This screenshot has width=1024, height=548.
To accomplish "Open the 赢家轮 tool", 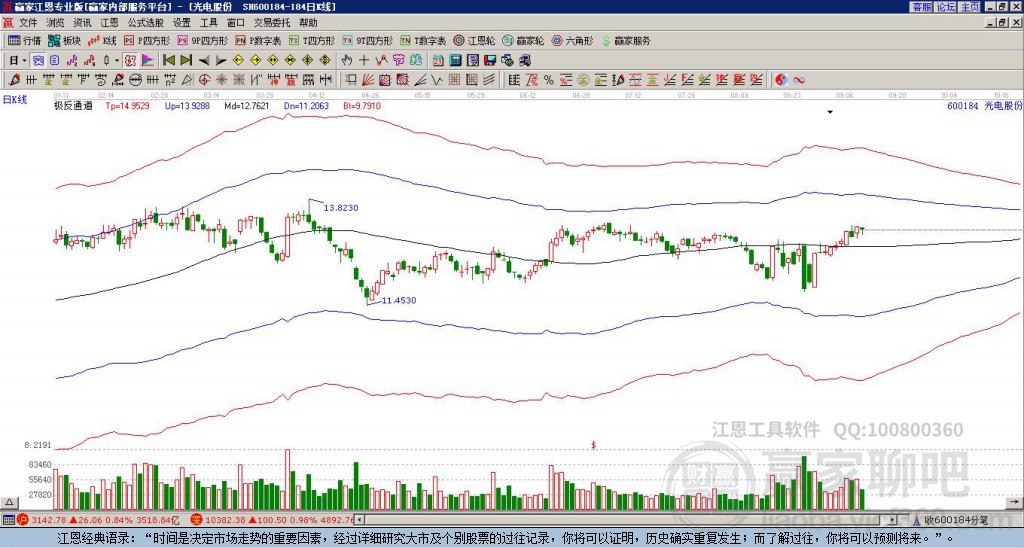I will (523, 40).
